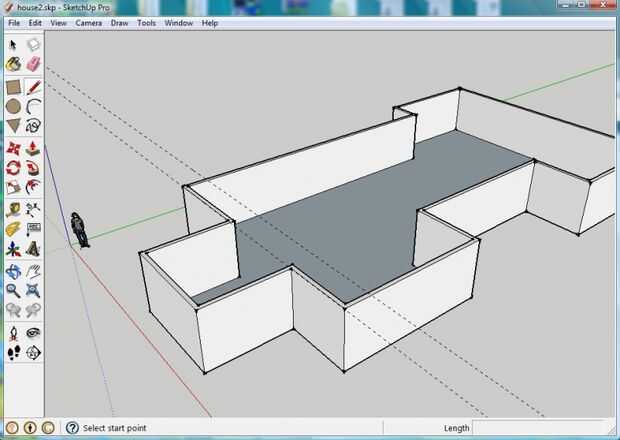
Task: Activate the Dimension tool
Action: tap(33, 210)
